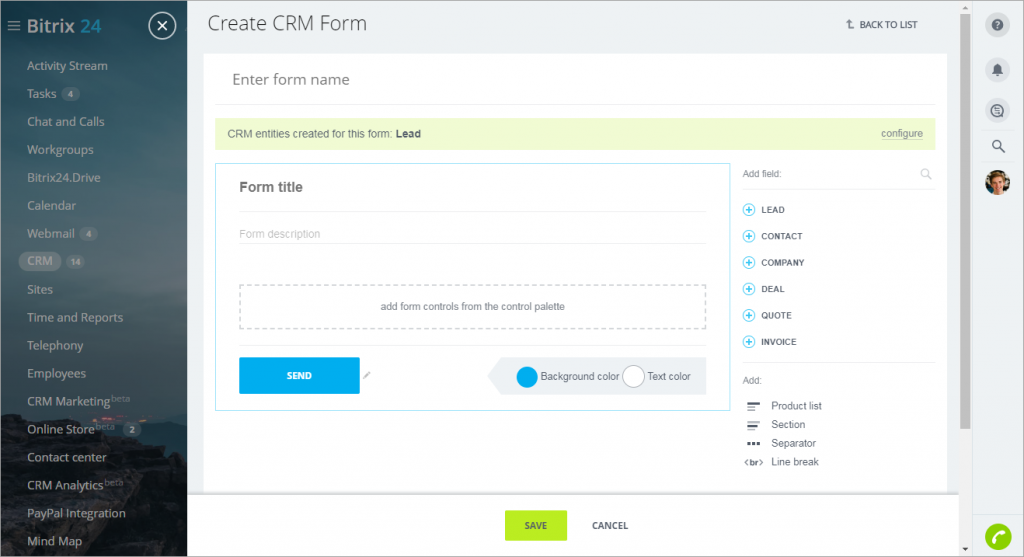Select the CRM sidebar item
This screenshot has width=1024, height=557.
pos(40,261)
